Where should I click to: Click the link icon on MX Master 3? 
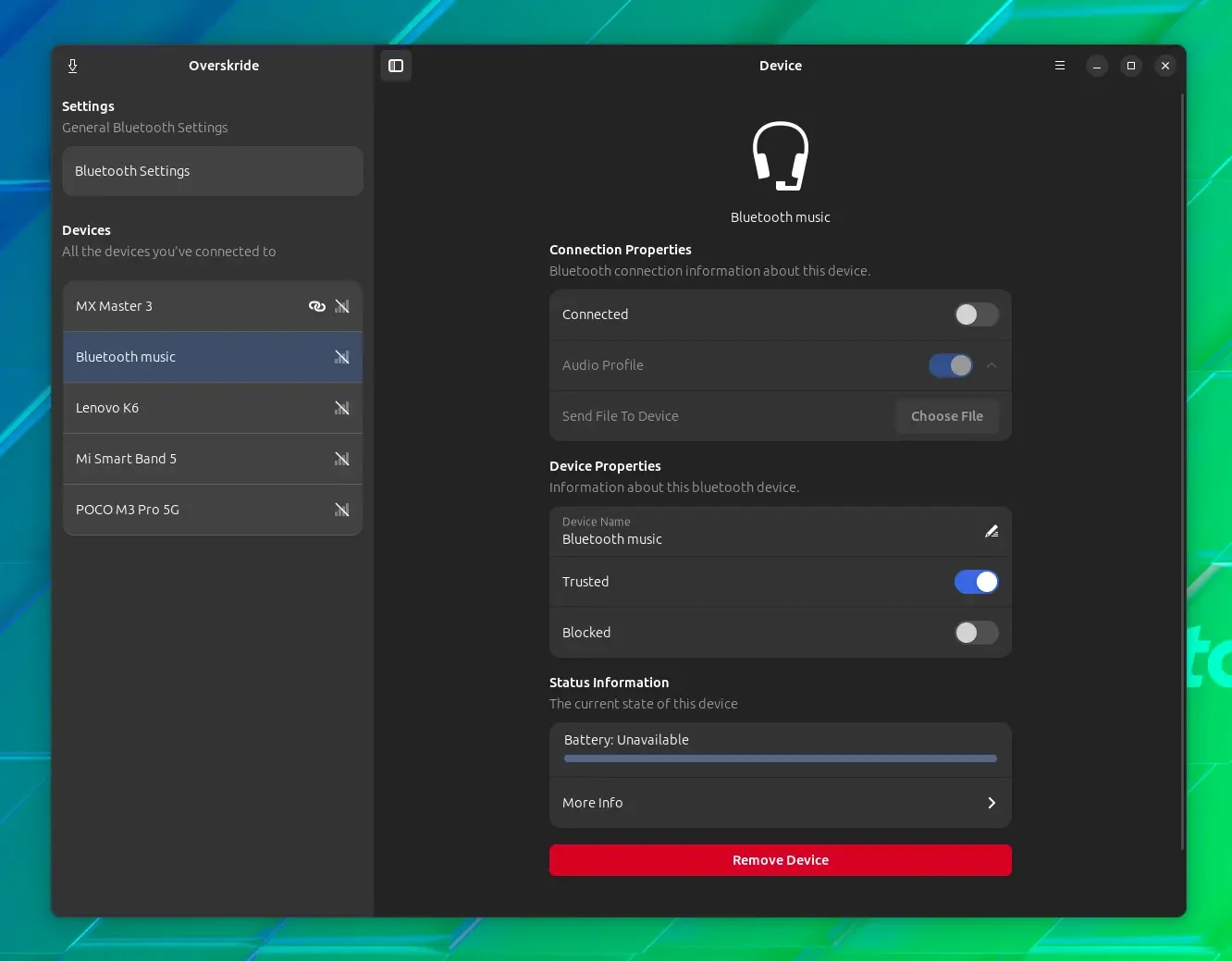(317, 306)
